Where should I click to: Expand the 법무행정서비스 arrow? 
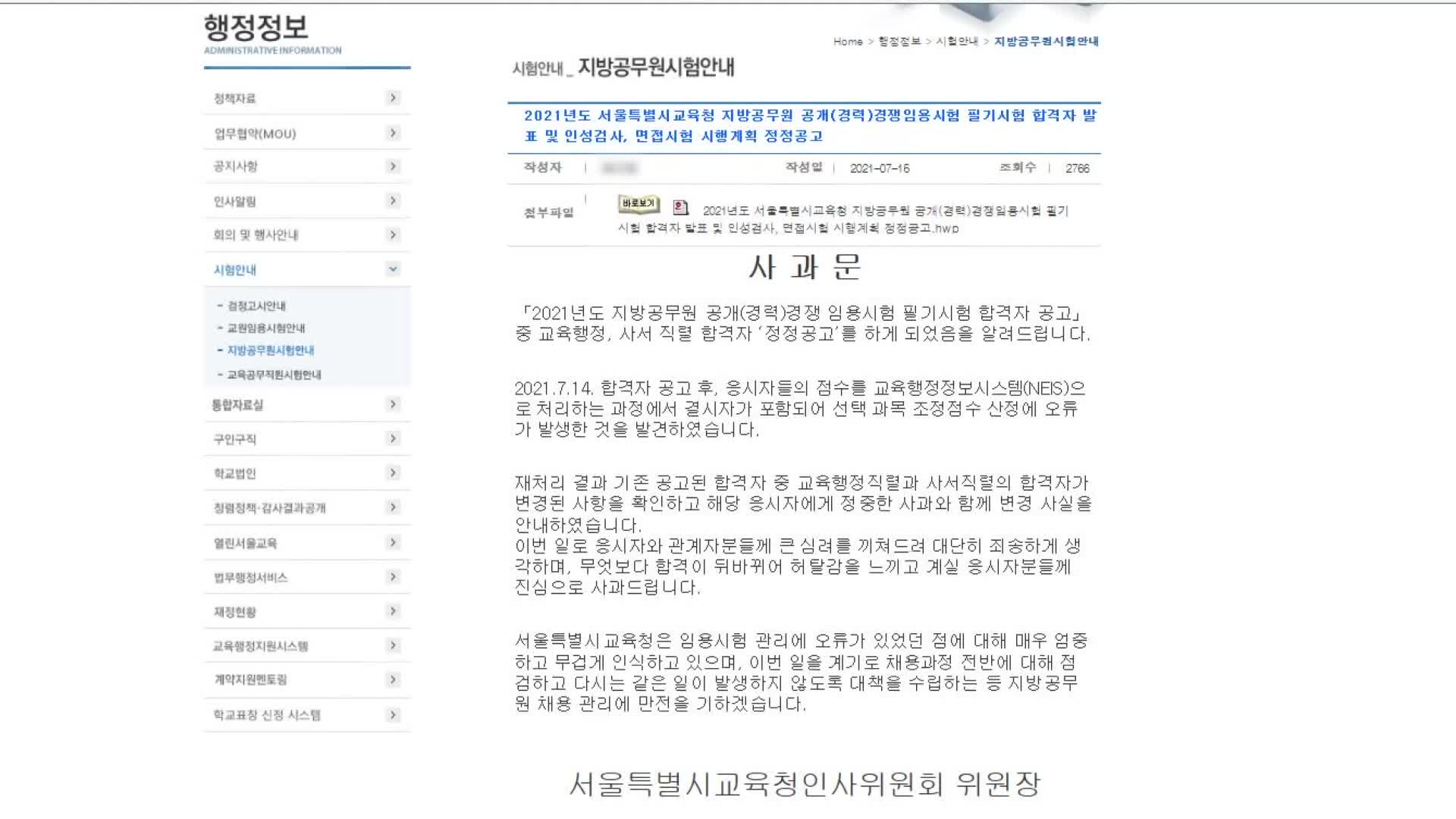click(x=393, y=577)
